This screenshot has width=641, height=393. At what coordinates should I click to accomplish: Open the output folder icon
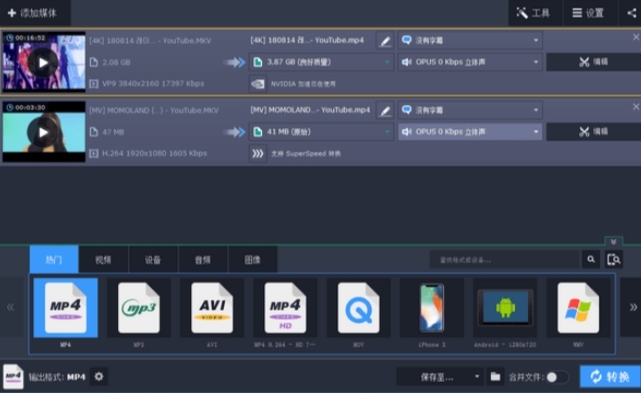495,377
